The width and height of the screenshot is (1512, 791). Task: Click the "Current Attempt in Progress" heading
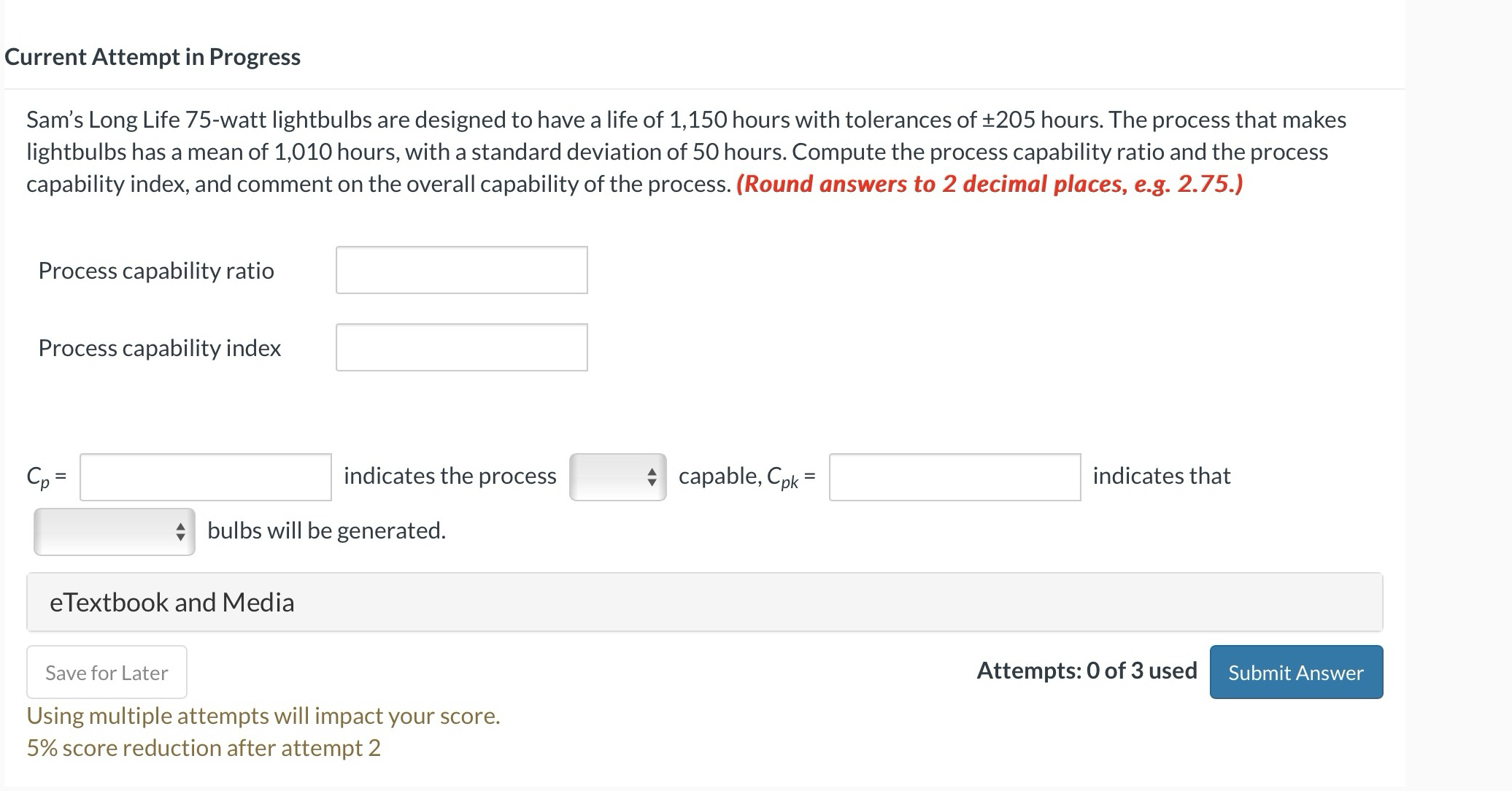pyautogui.click(x=153, y=57)
